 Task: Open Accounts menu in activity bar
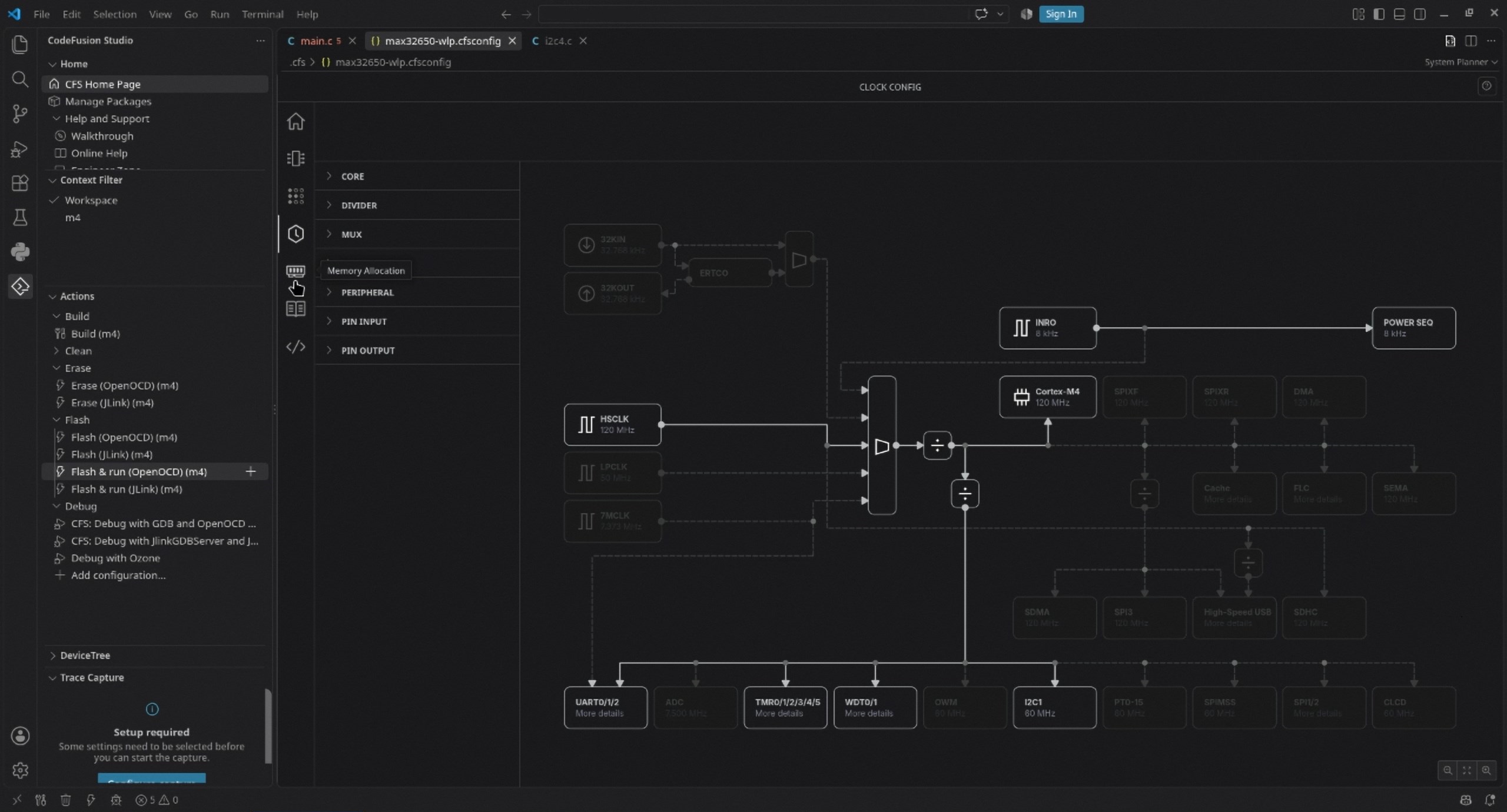[20, 736]
